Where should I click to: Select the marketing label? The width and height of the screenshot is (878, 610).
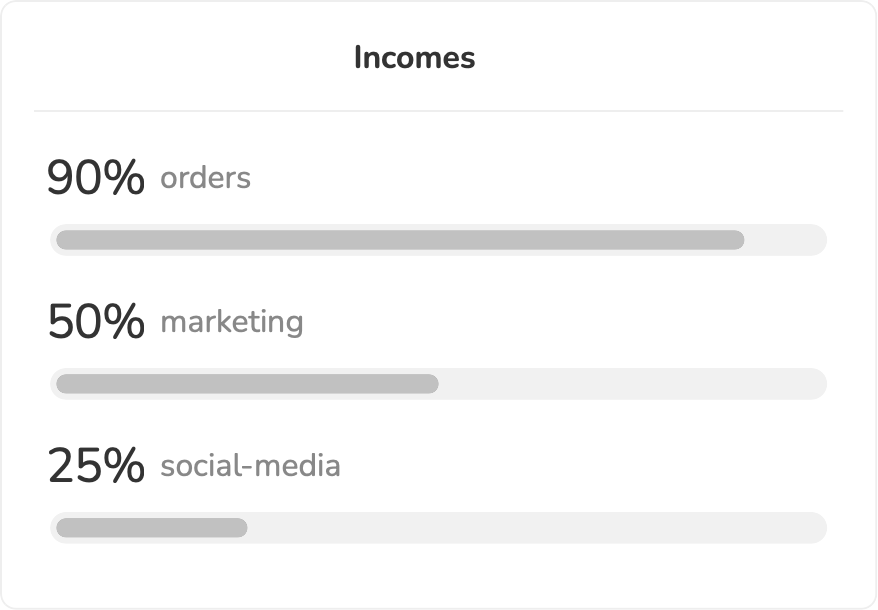click(x=231, y=322)
